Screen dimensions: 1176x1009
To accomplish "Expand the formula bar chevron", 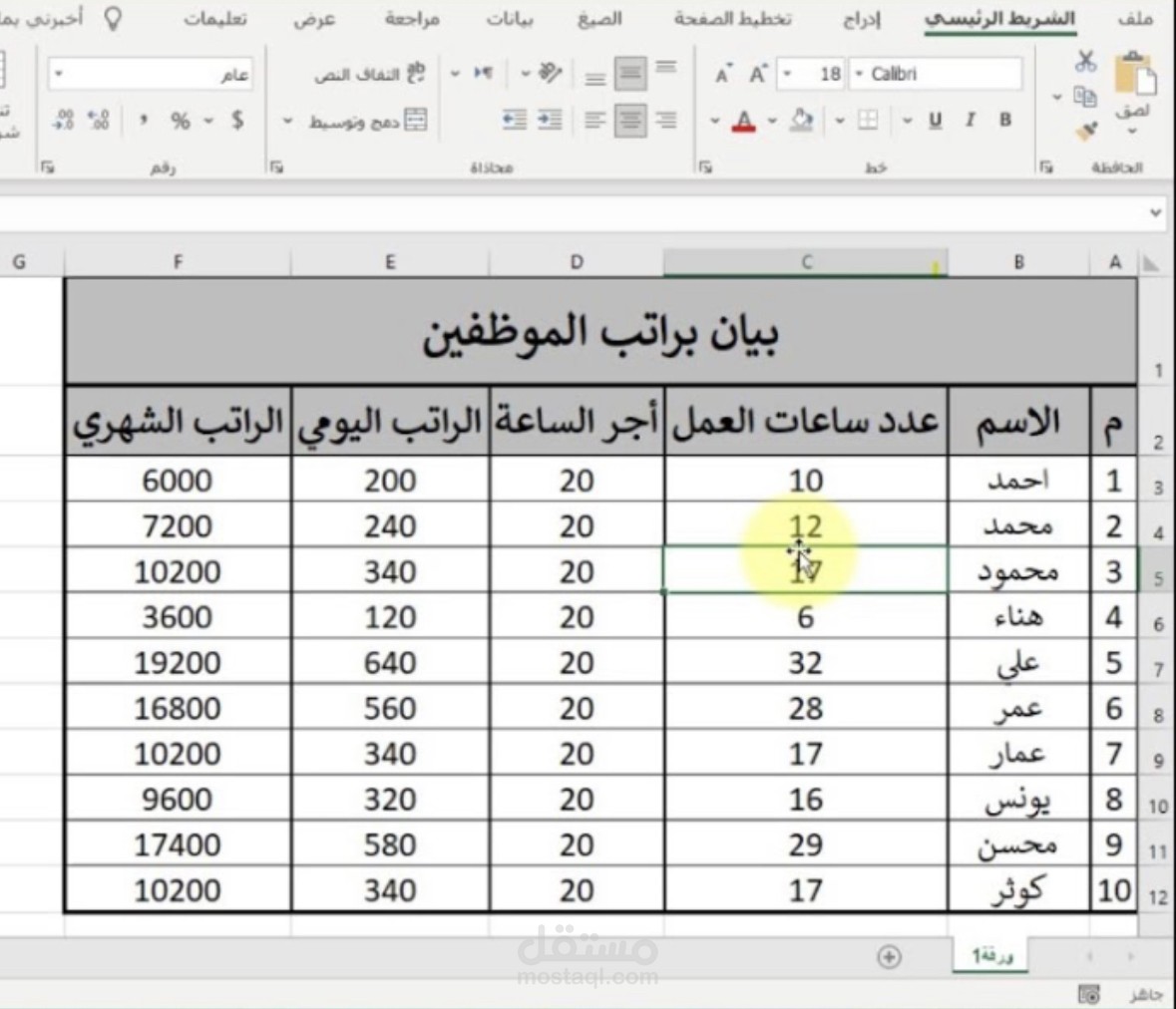I will [x=1156, y=213].
